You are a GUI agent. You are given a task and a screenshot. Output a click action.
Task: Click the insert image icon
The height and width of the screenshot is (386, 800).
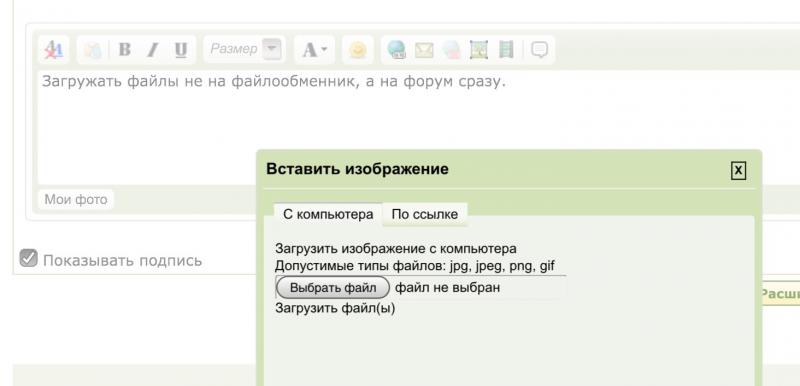pos(479,50)
